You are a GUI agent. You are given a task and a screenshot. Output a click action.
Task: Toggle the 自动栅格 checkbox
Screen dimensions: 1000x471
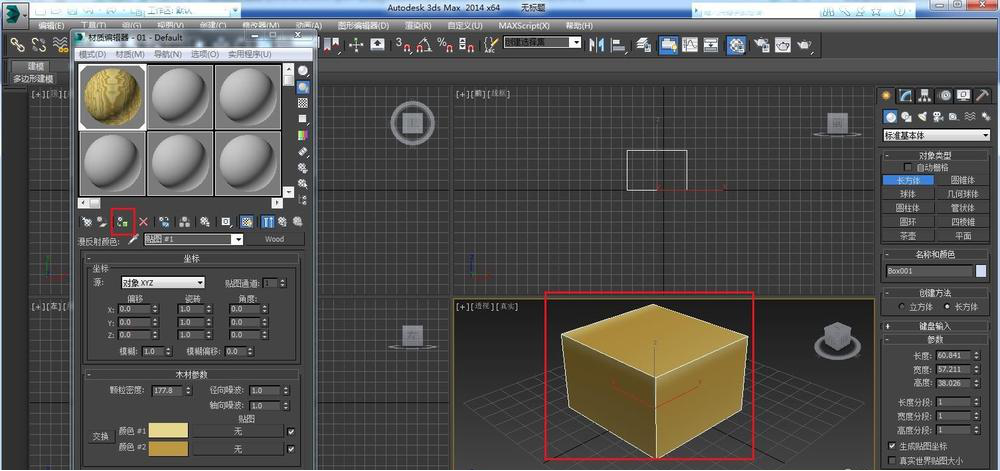pos(908,168)
